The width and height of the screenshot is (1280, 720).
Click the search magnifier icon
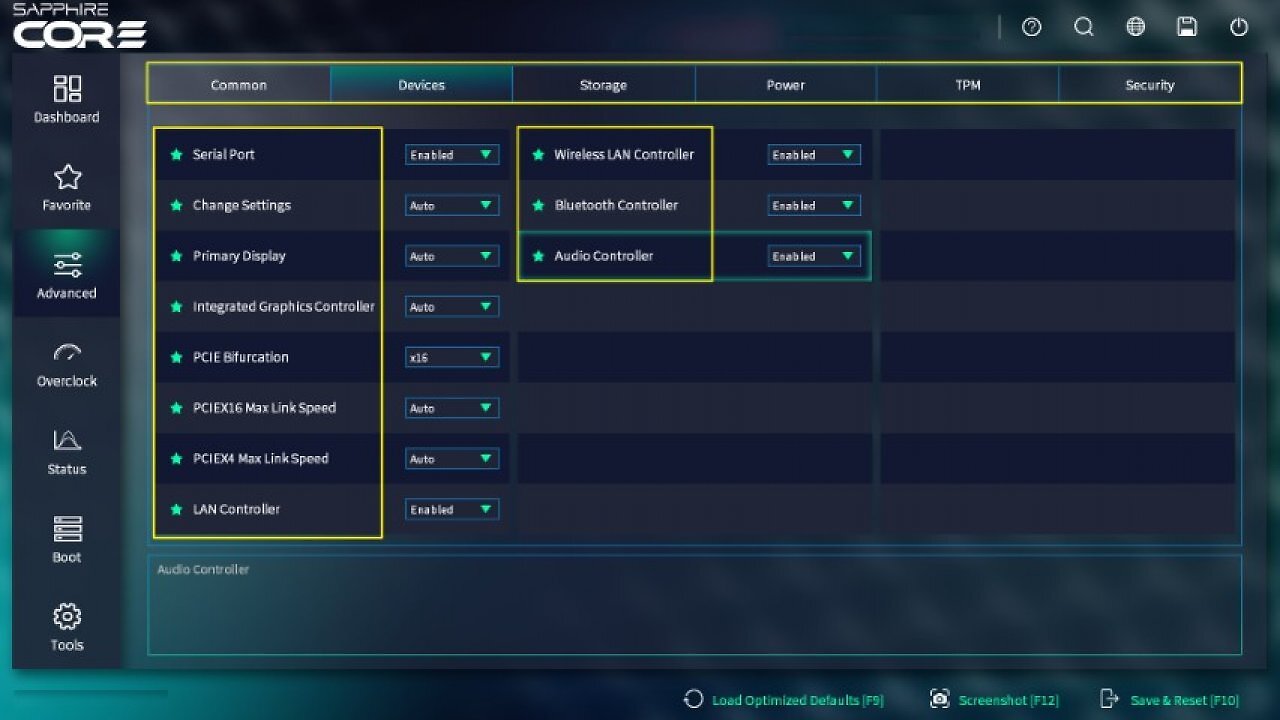(1084, 27)
